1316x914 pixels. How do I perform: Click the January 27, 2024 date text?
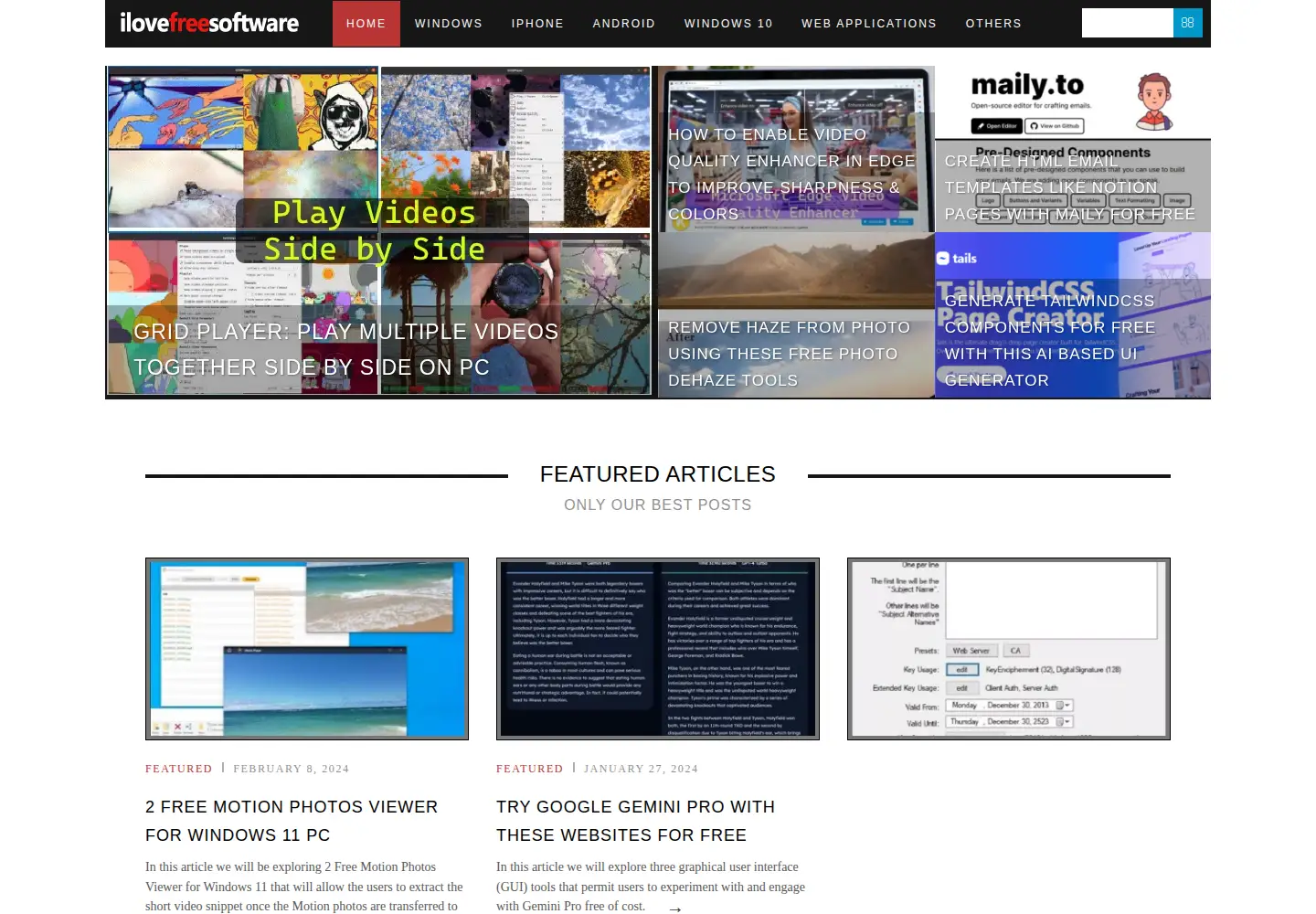tap(642, 769)
